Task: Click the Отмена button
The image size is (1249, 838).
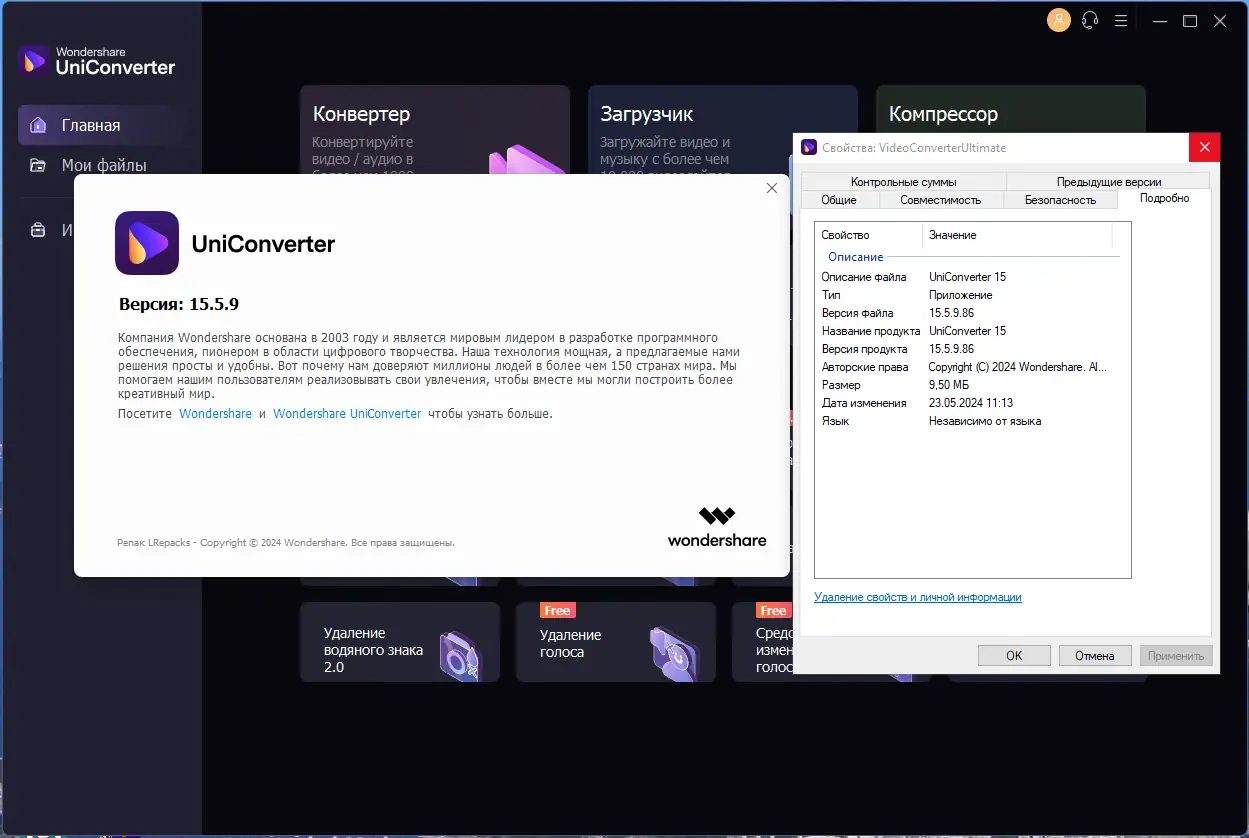Action: [x=1095, y=656]
